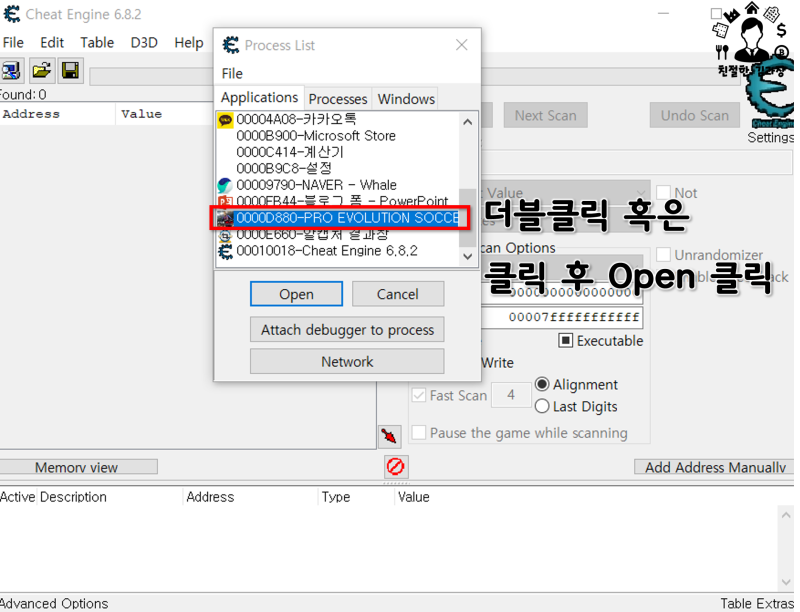Click the Cancel button

(x=398, y=294)
